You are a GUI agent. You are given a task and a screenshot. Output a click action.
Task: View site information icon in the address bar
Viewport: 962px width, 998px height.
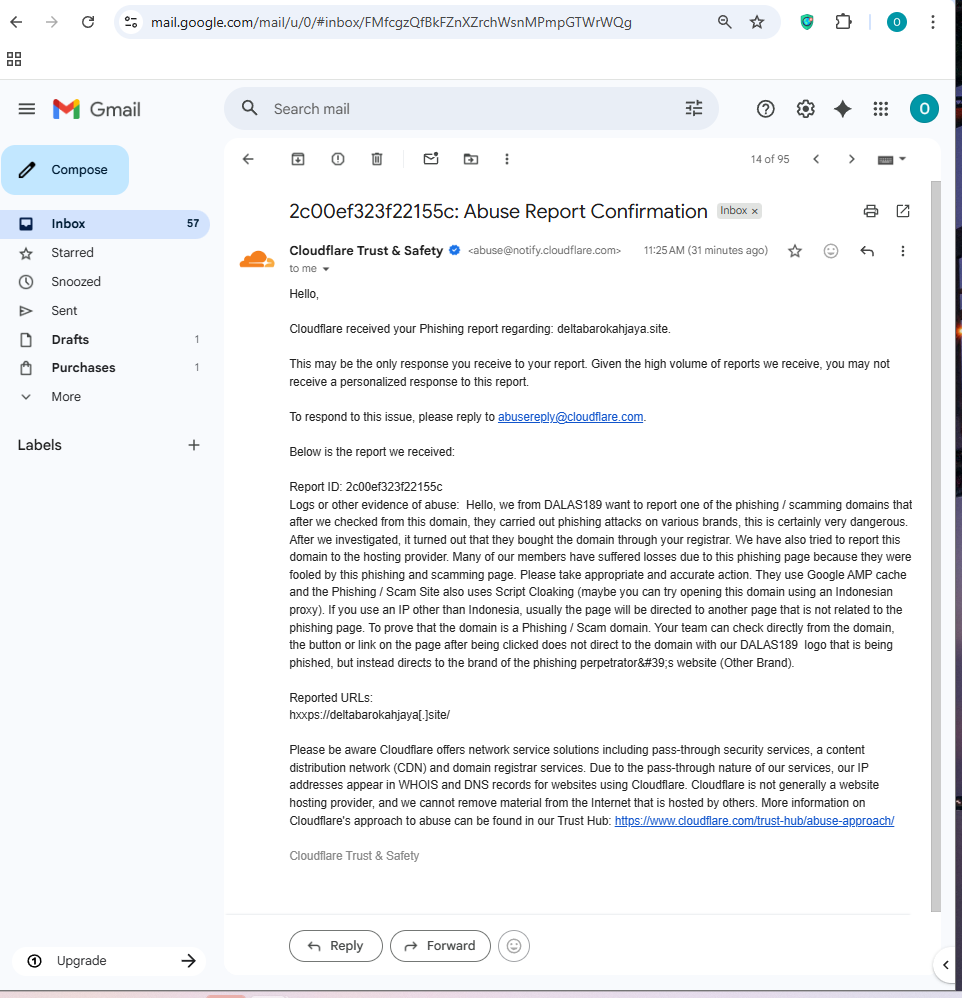[x=131, y=22]
